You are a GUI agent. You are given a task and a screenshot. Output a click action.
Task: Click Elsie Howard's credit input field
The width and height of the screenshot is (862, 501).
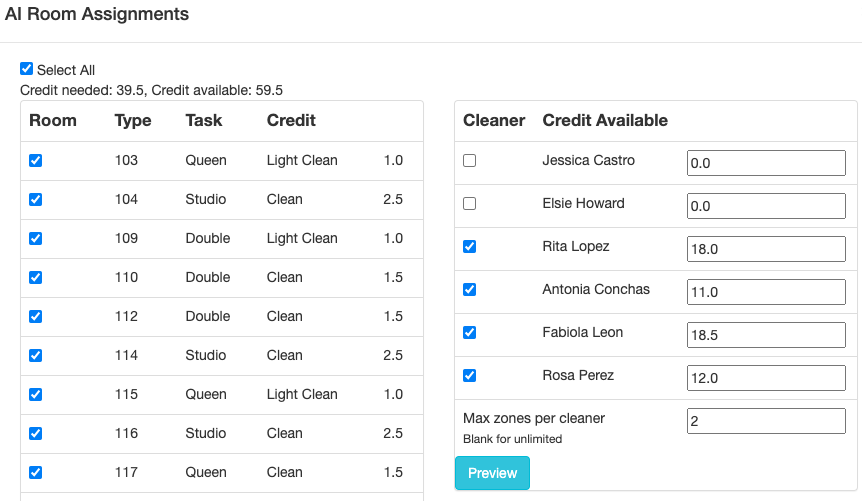point(766,206)
